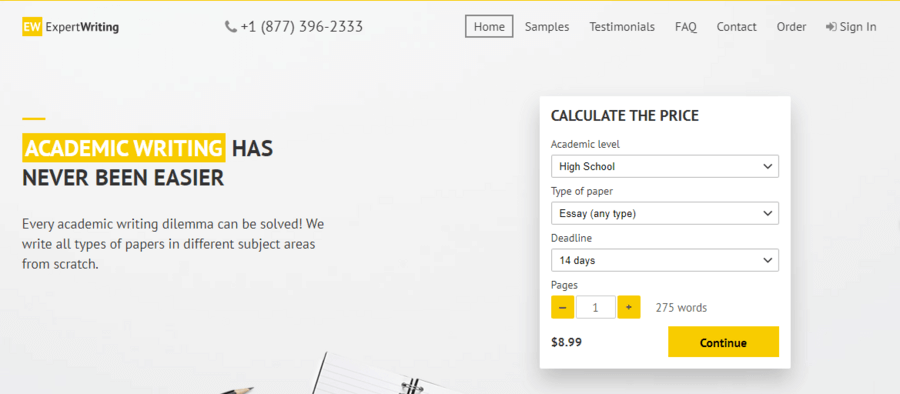This screenshot has width=900, height=394.
Task: Open the Order page link
Action: (792, 27)
